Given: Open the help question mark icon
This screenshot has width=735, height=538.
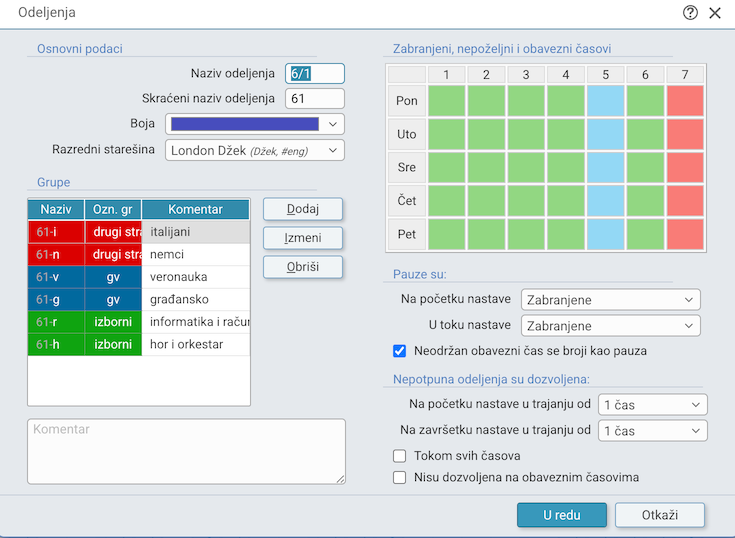Looking at the screenshot, I should (690, 13).
